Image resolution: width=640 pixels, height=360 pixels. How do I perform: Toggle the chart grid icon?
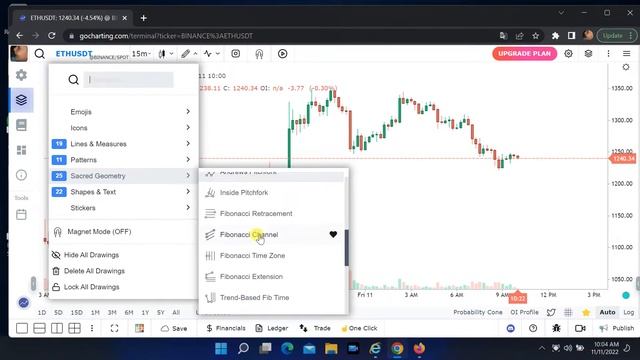tap(568, 312)
